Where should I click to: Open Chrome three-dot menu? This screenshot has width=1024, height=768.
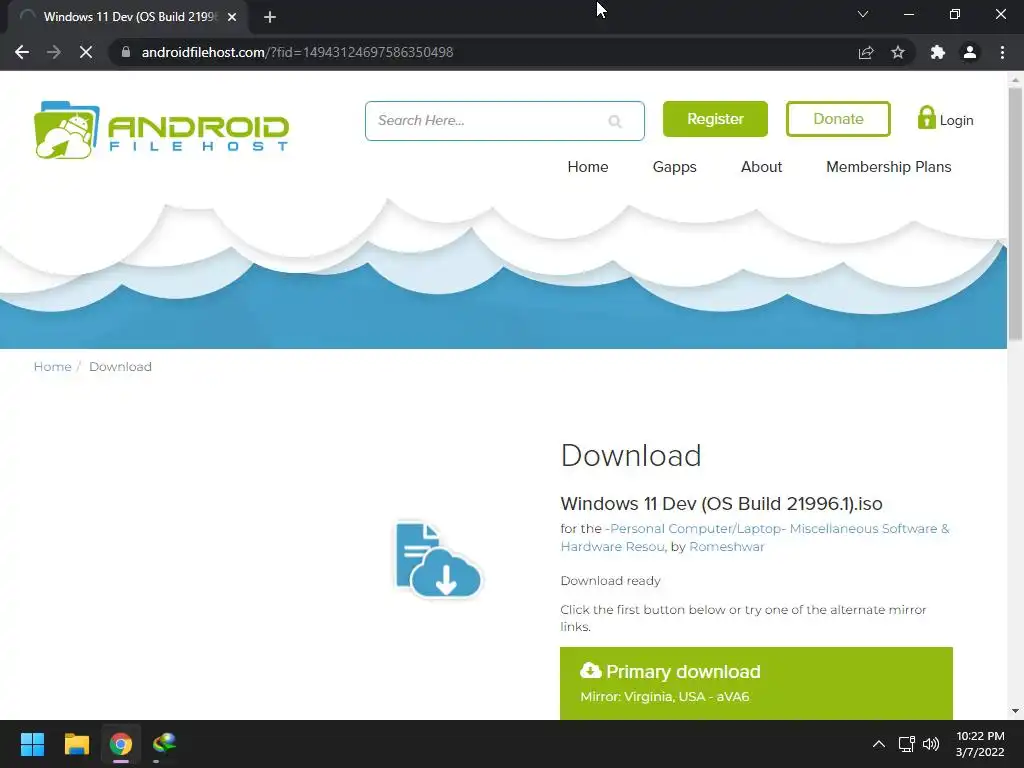pos(1002,52)
